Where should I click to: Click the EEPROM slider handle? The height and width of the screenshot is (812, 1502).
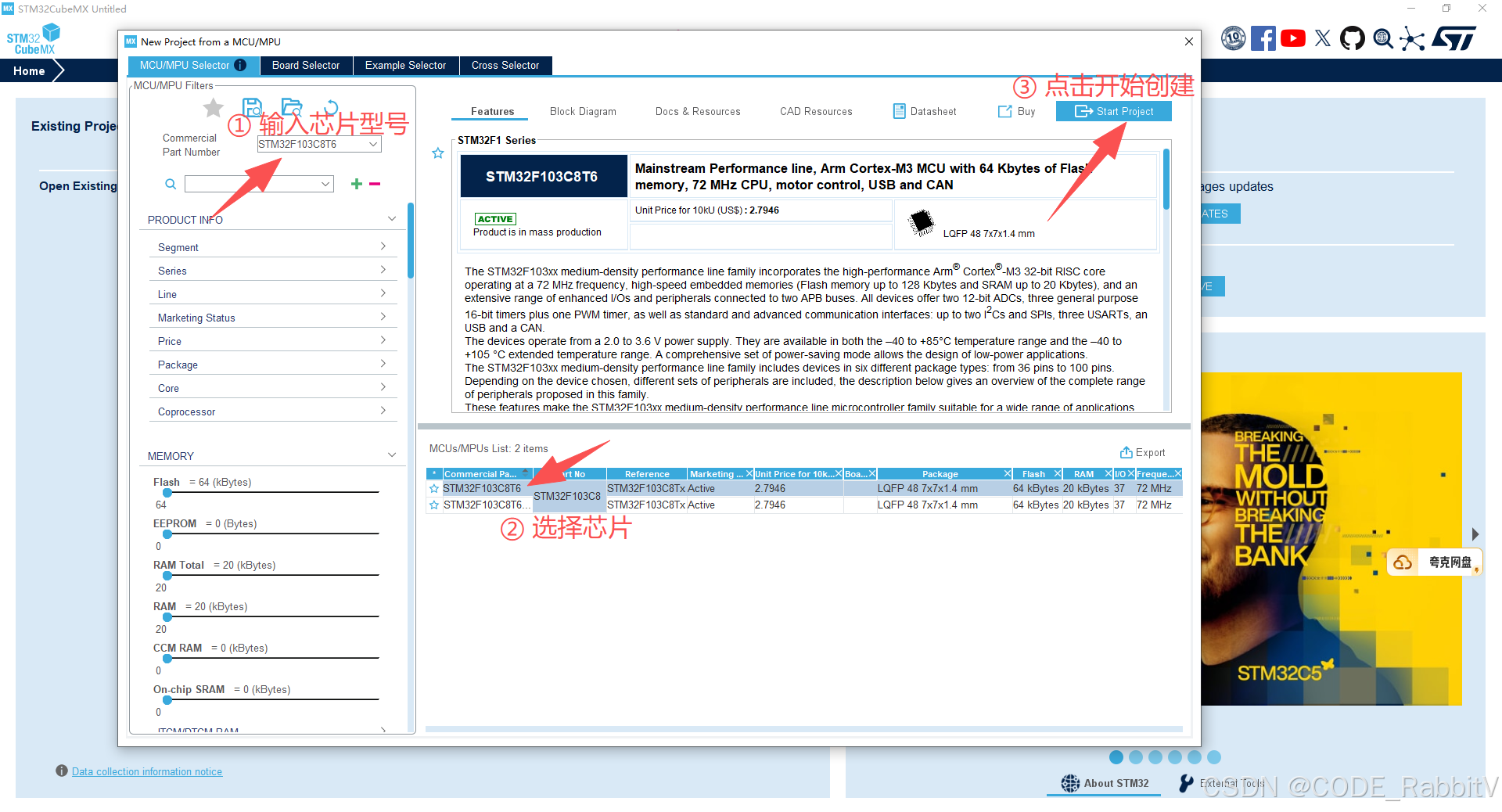point(167,534)
